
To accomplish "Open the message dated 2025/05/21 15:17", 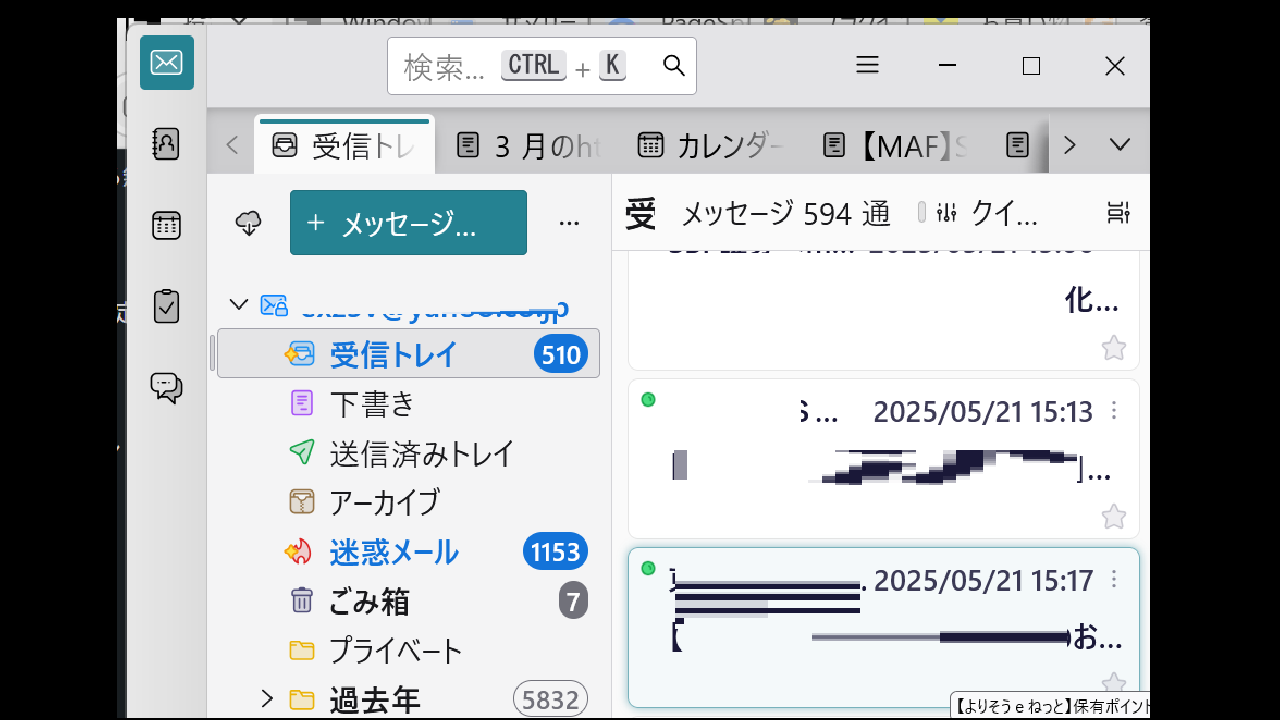I will click(x=884, y=627).
